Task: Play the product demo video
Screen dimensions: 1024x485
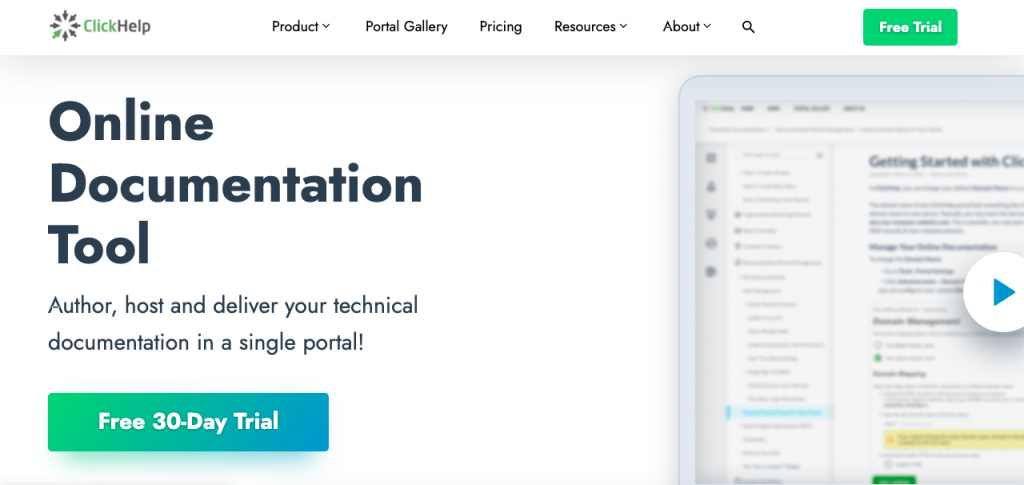Action: point(996,292)
